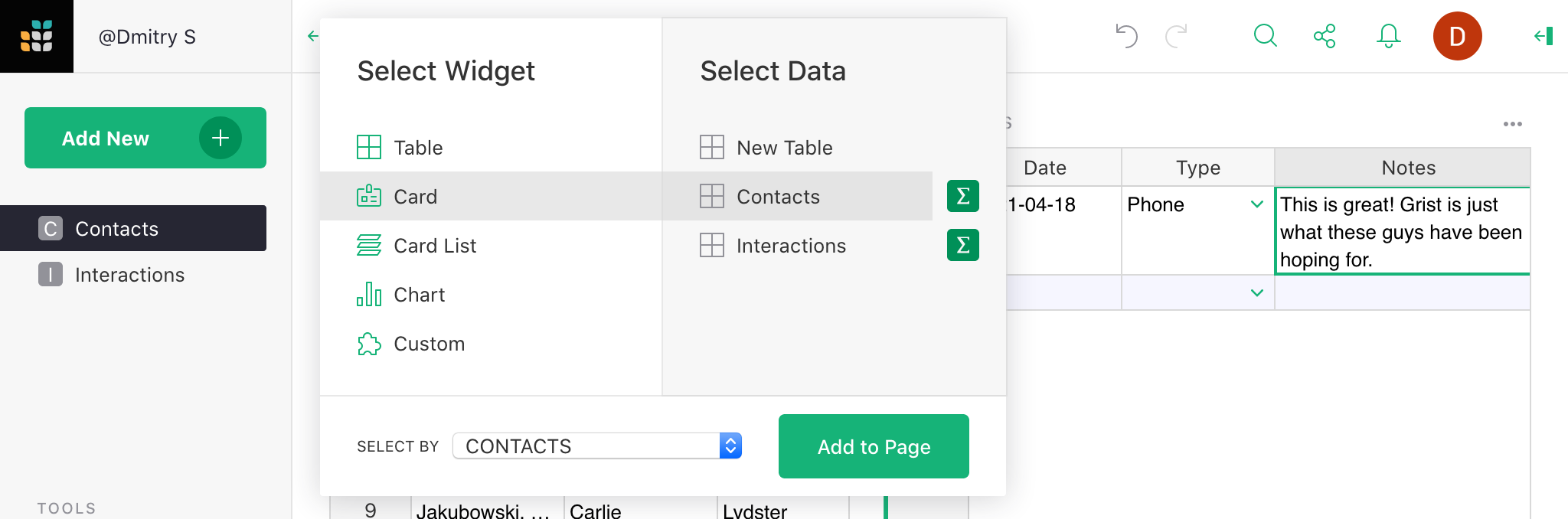Choose the Chart widget
Viewport: 1568px width, 519px height.
[x=419, y=294]
